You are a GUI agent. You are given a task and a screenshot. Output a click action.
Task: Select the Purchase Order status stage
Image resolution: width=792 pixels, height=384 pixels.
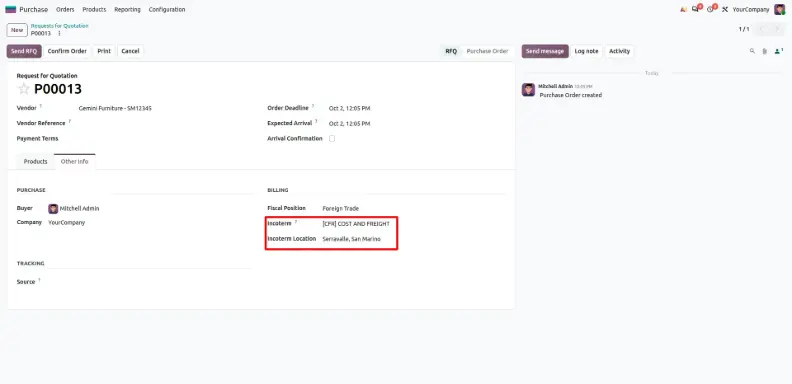pyautogui.click(x=487, y=51)
